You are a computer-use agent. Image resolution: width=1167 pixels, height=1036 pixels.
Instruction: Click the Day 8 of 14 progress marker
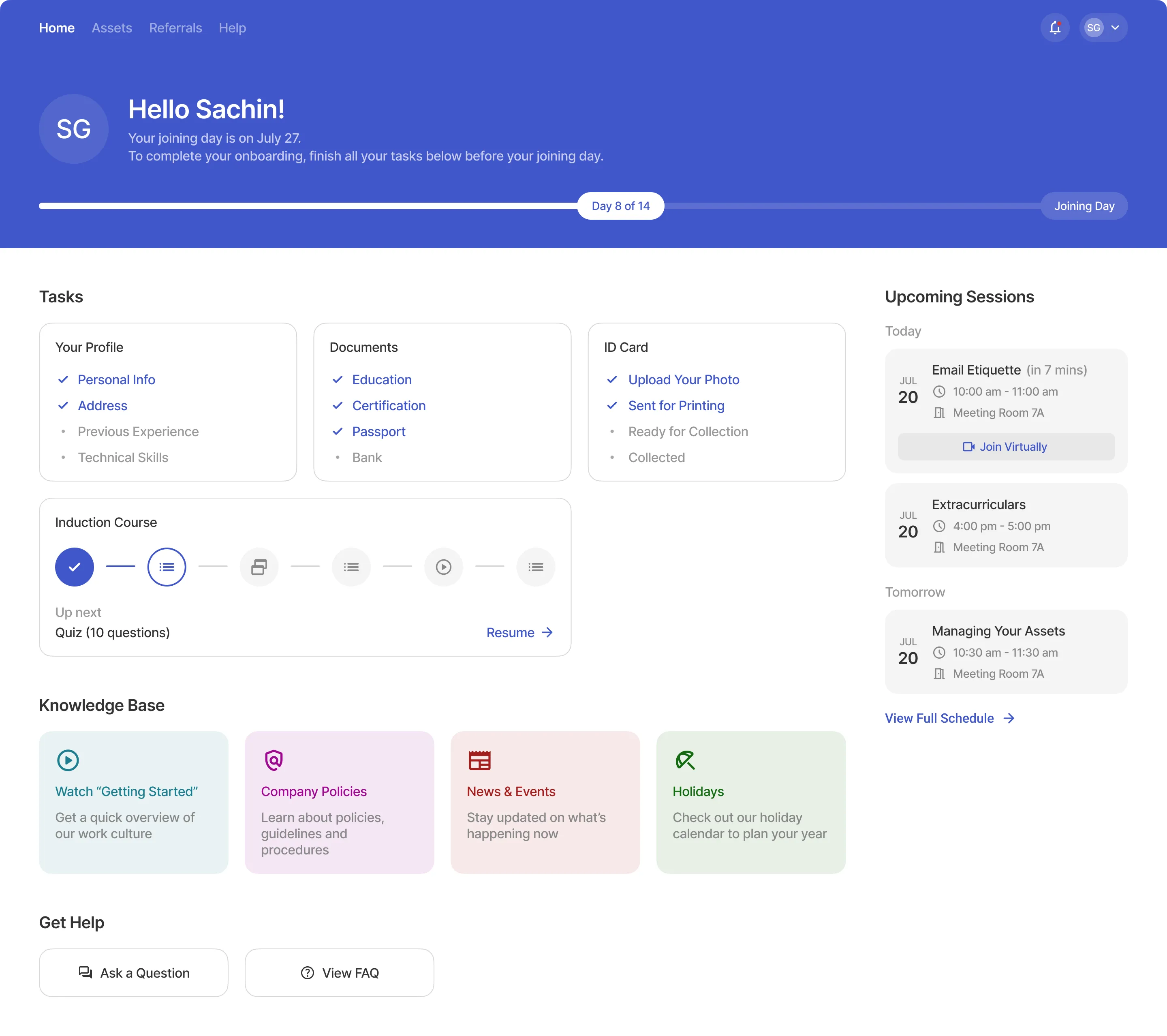(620, 206)
